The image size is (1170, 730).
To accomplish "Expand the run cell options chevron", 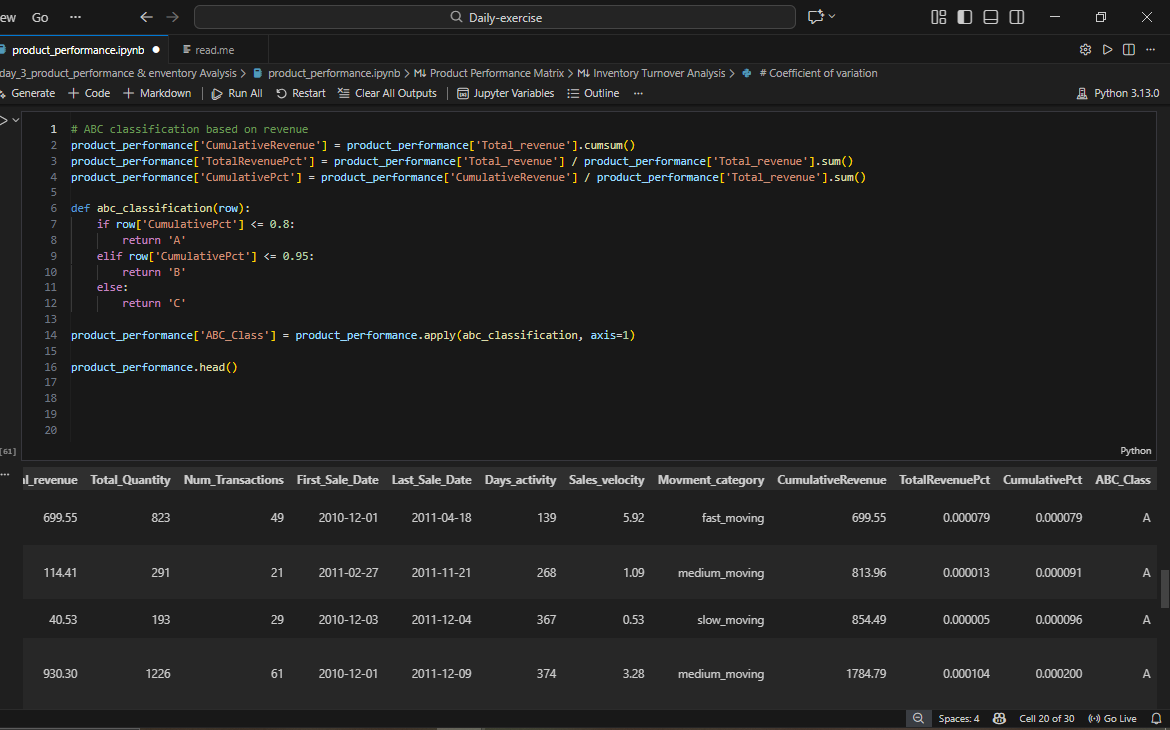I will (x=14, y=121).
